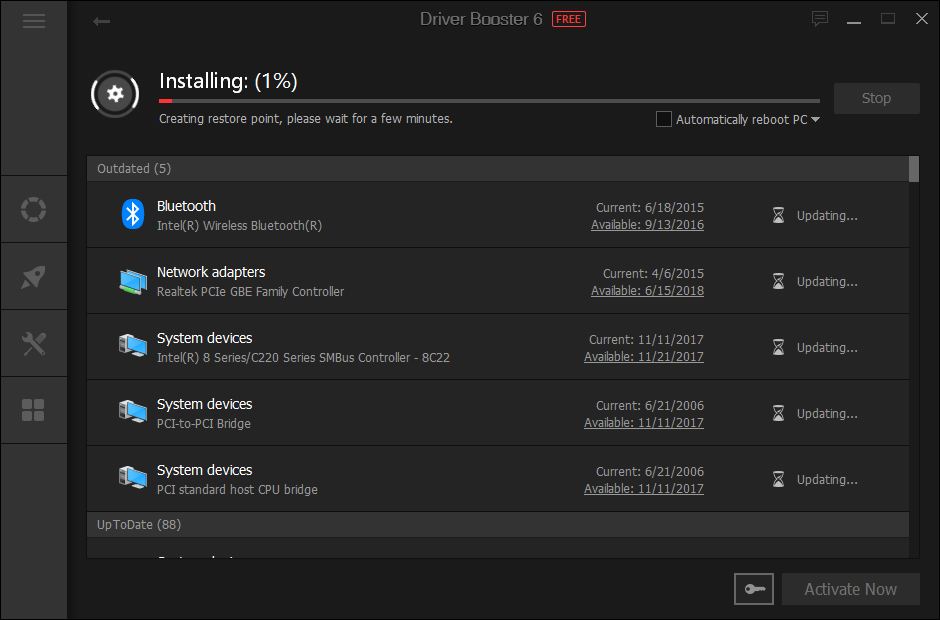Click Current: 6/18/2015 date text
This screenshot has height=620, width=940.
[650, 207]
